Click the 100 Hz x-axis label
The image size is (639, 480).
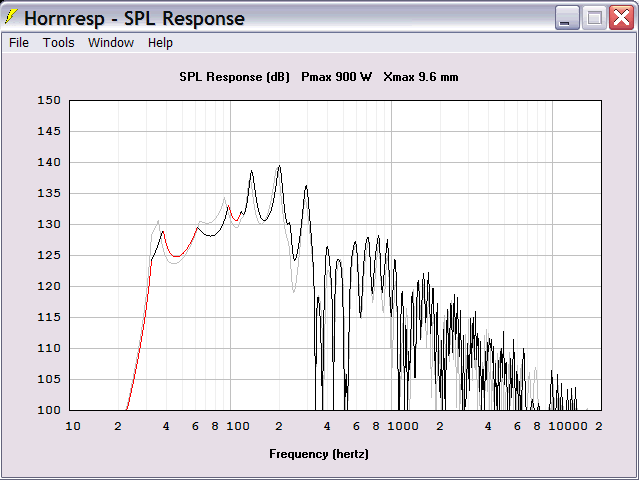pos(238,426)
